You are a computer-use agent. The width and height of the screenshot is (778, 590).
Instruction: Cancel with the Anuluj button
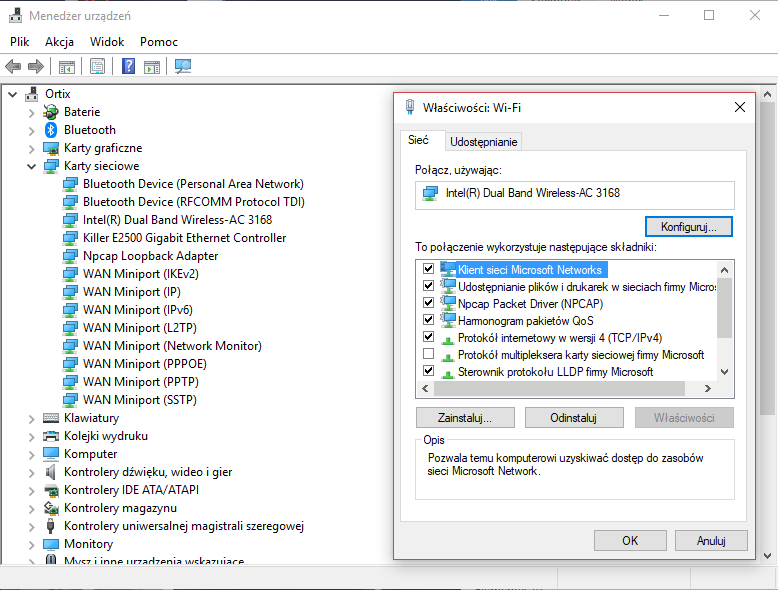pos(711,540)
